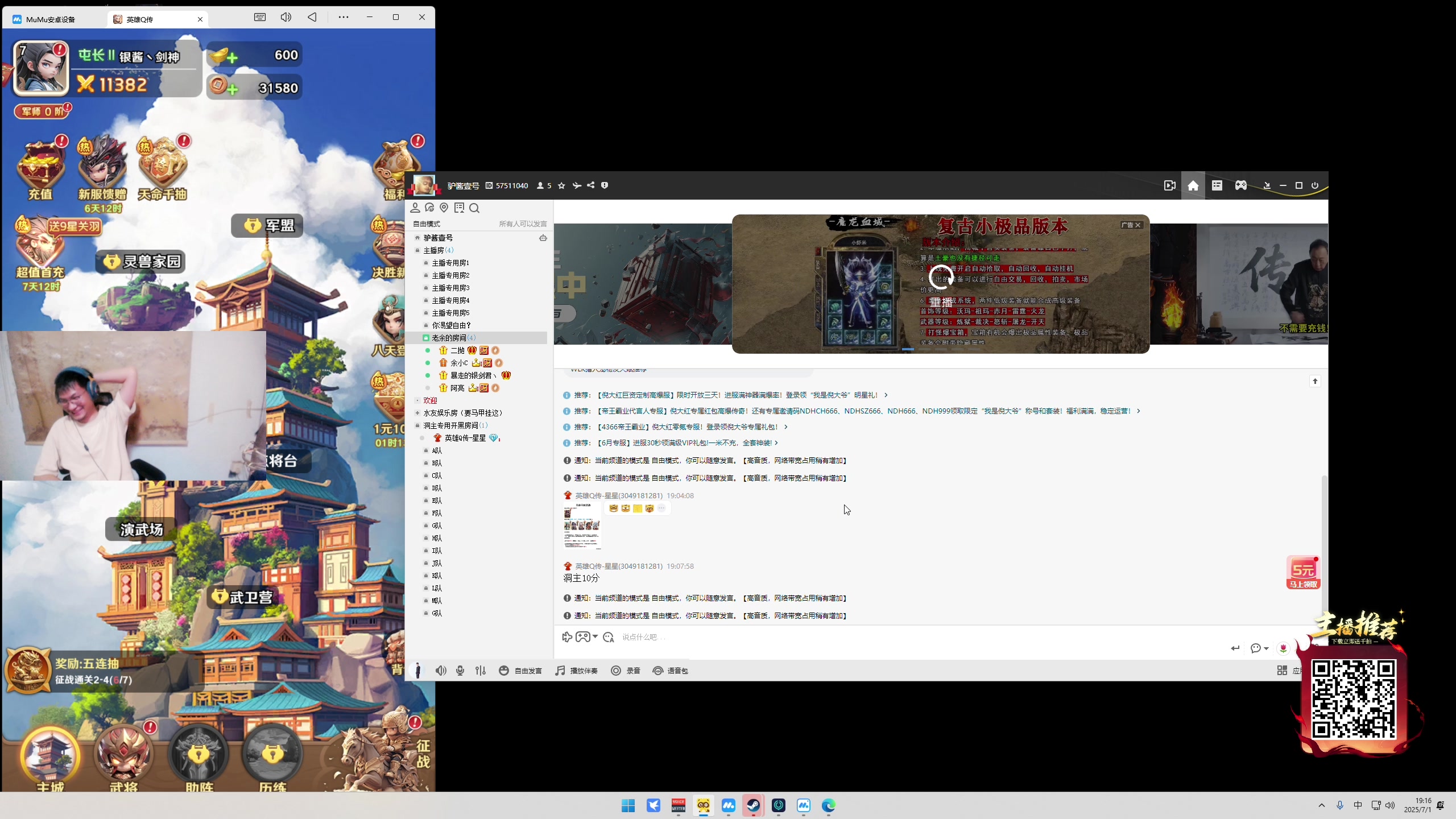
Task: Click the airplane ticket icon left of chat input
Action: 566,637
